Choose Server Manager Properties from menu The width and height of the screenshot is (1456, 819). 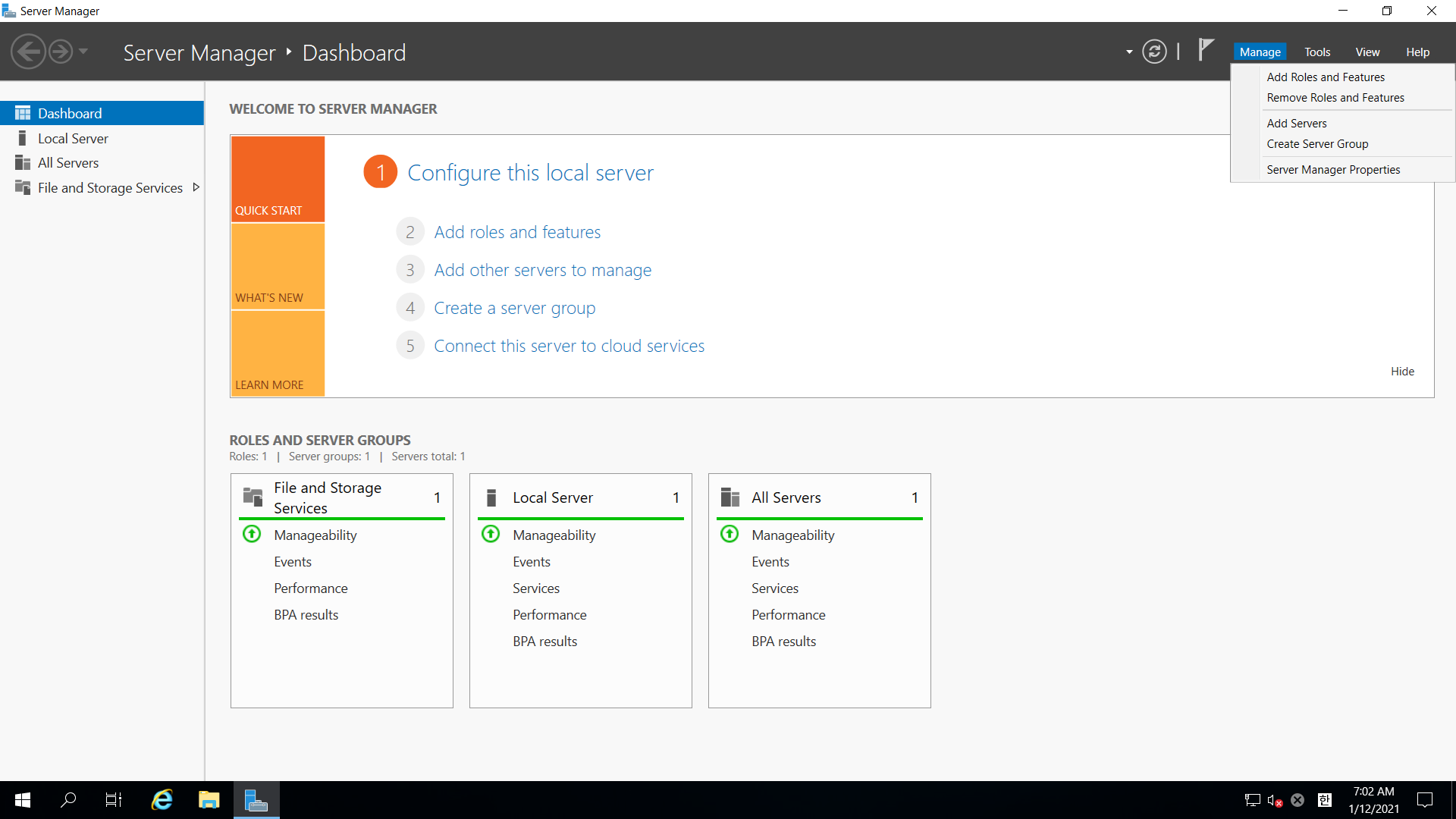coord(1332,169)
